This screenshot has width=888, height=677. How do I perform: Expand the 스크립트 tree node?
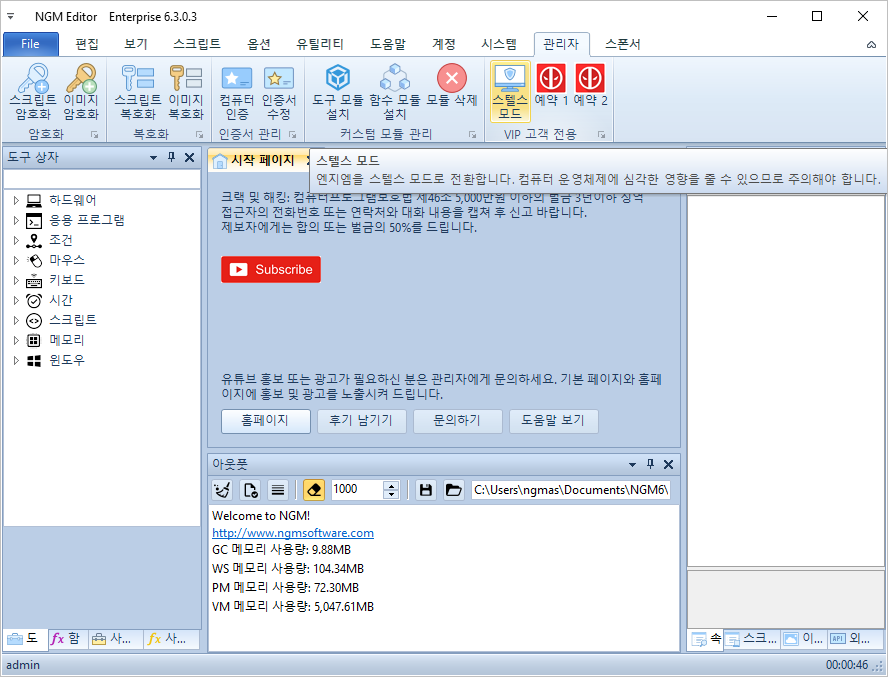tap(16, 320)
